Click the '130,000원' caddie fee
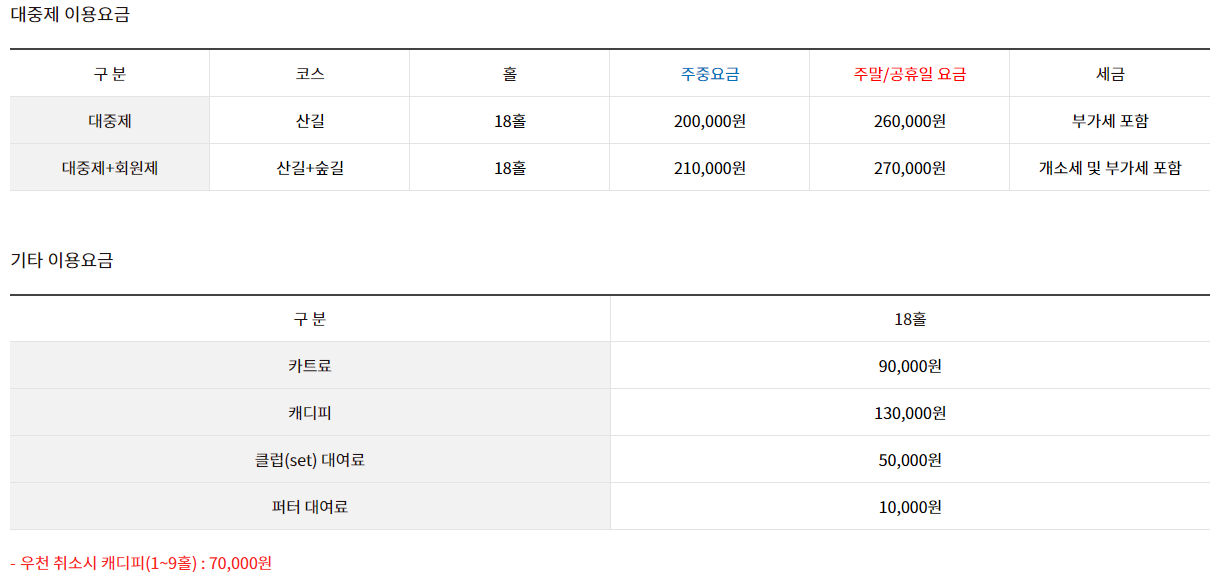1227x586 pixels. 910,413
